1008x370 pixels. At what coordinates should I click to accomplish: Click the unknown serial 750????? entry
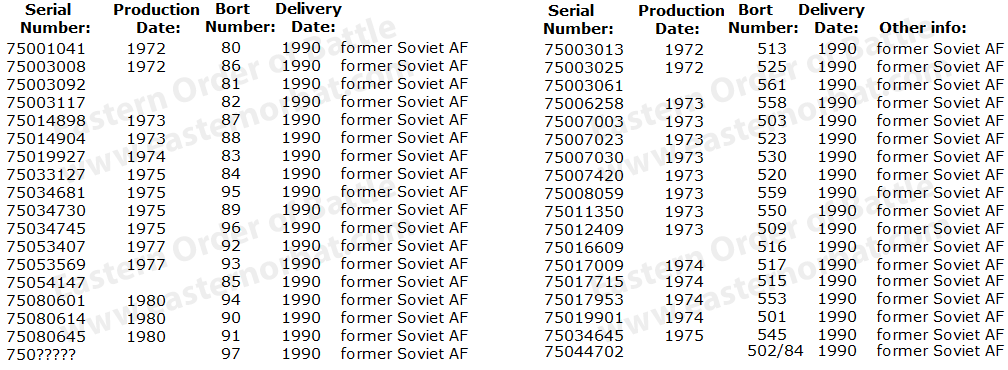click(x=41, y=355)
